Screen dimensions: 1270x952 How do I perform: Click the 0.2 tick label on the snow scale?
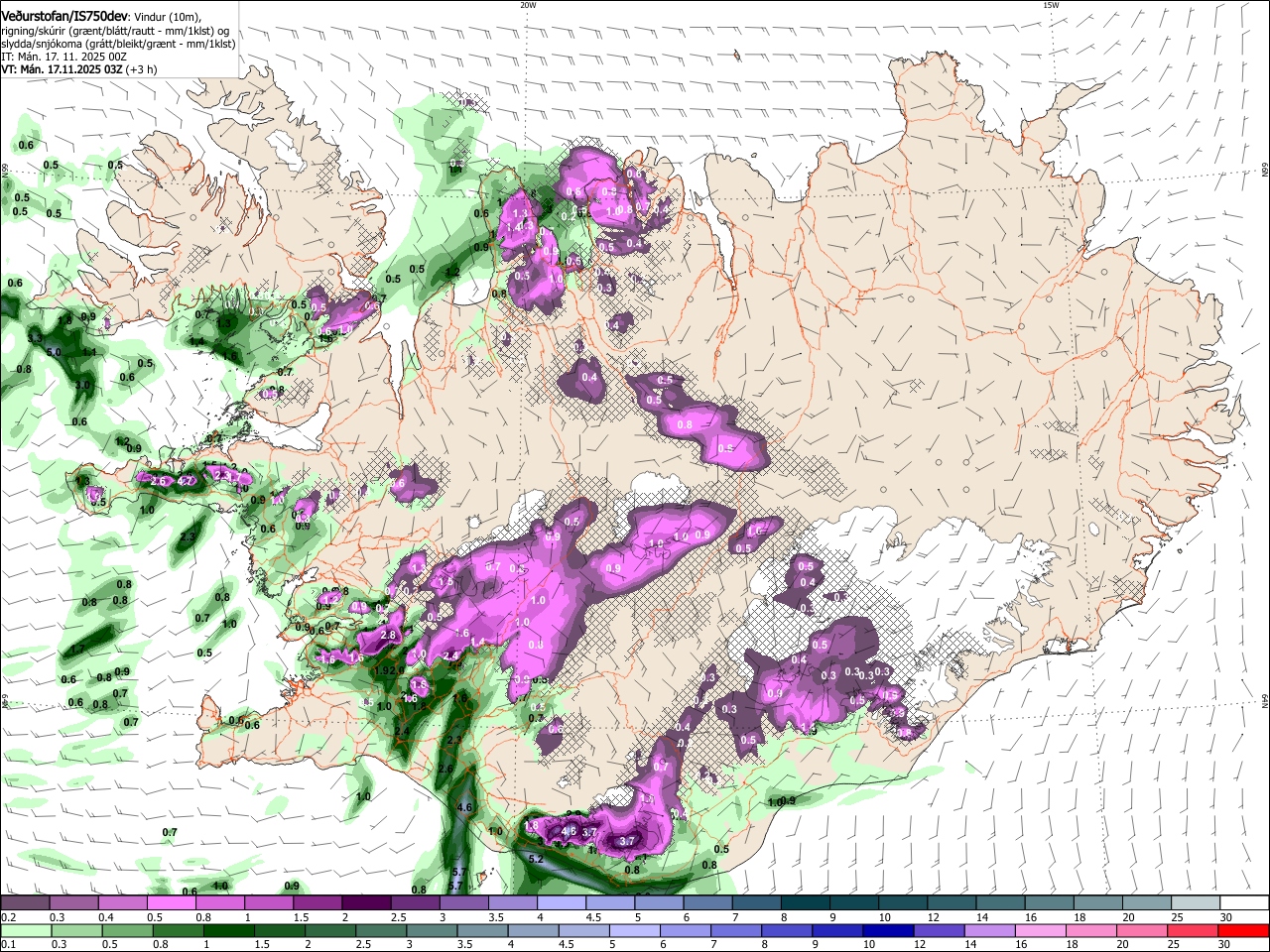[x=8, y=917]
